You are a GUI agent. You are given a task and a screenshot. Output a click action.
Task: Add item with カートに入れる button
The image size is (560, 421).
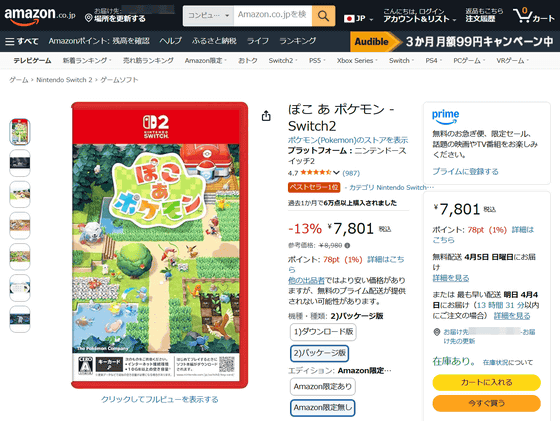[486, 382]
